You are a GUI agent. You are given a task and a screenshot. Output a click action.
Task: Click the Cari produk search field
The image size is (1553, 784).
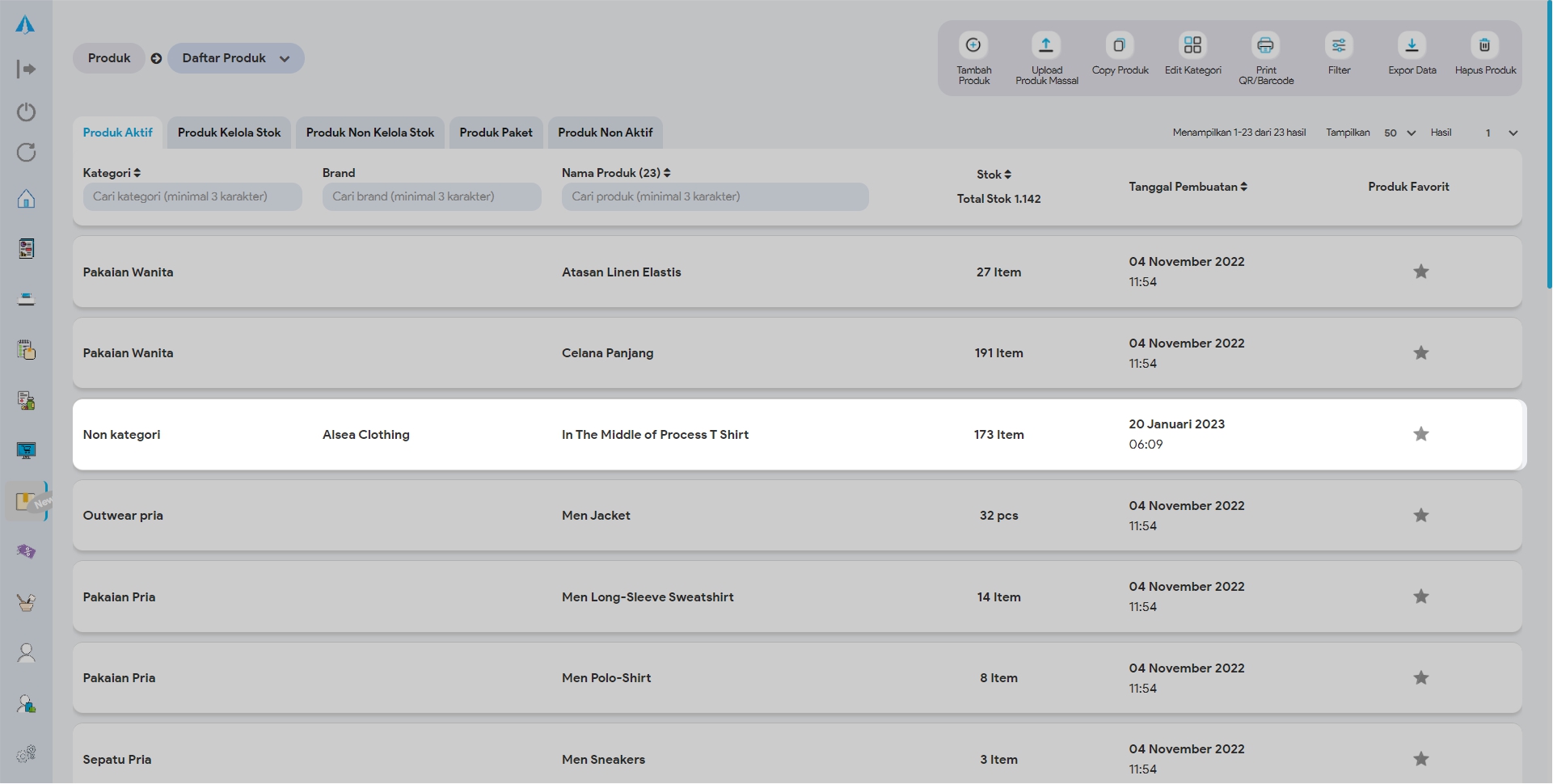(715, 196)
